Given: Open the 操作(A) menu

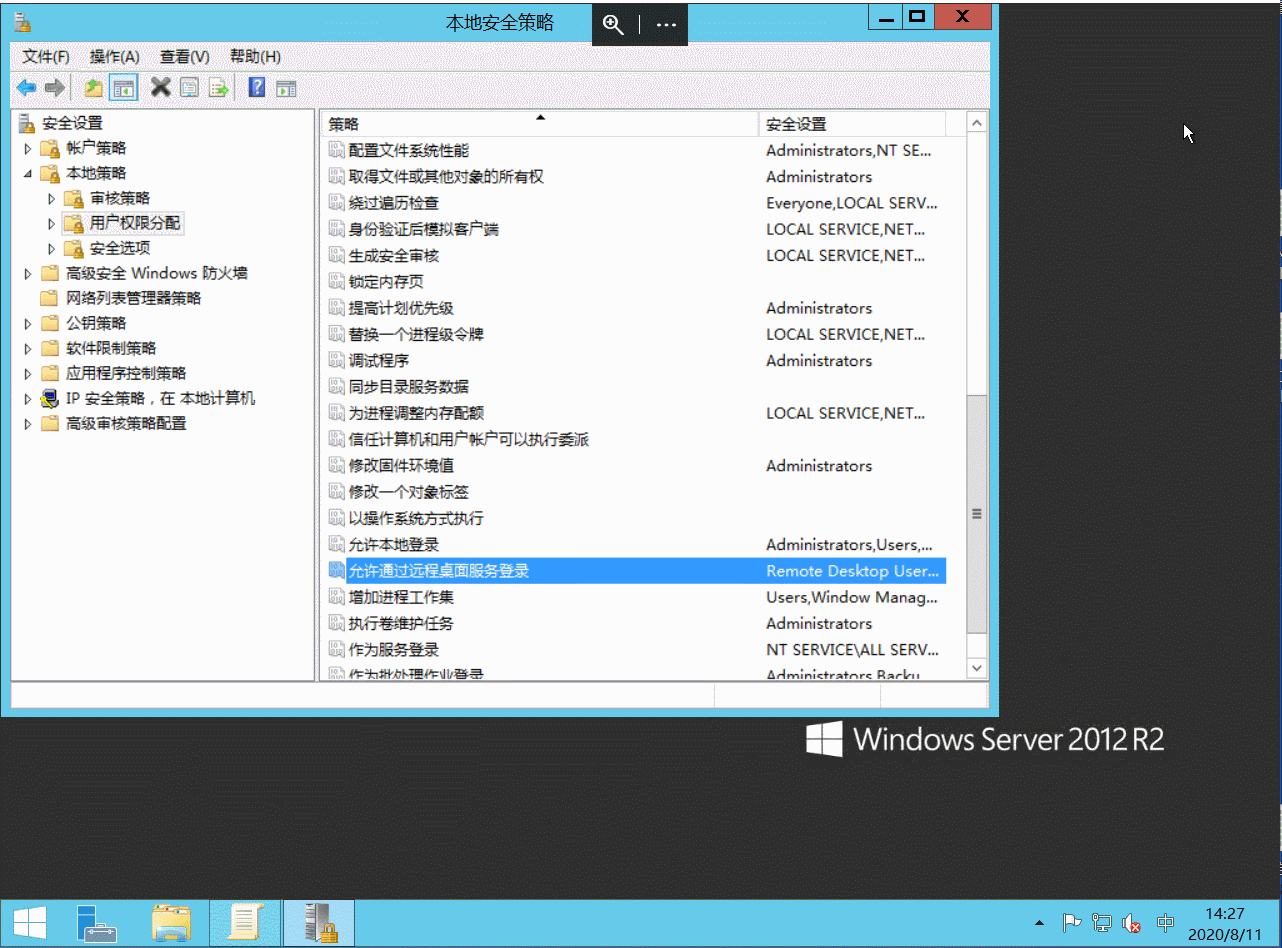Looking at the screenshot, I should (114, 57).
